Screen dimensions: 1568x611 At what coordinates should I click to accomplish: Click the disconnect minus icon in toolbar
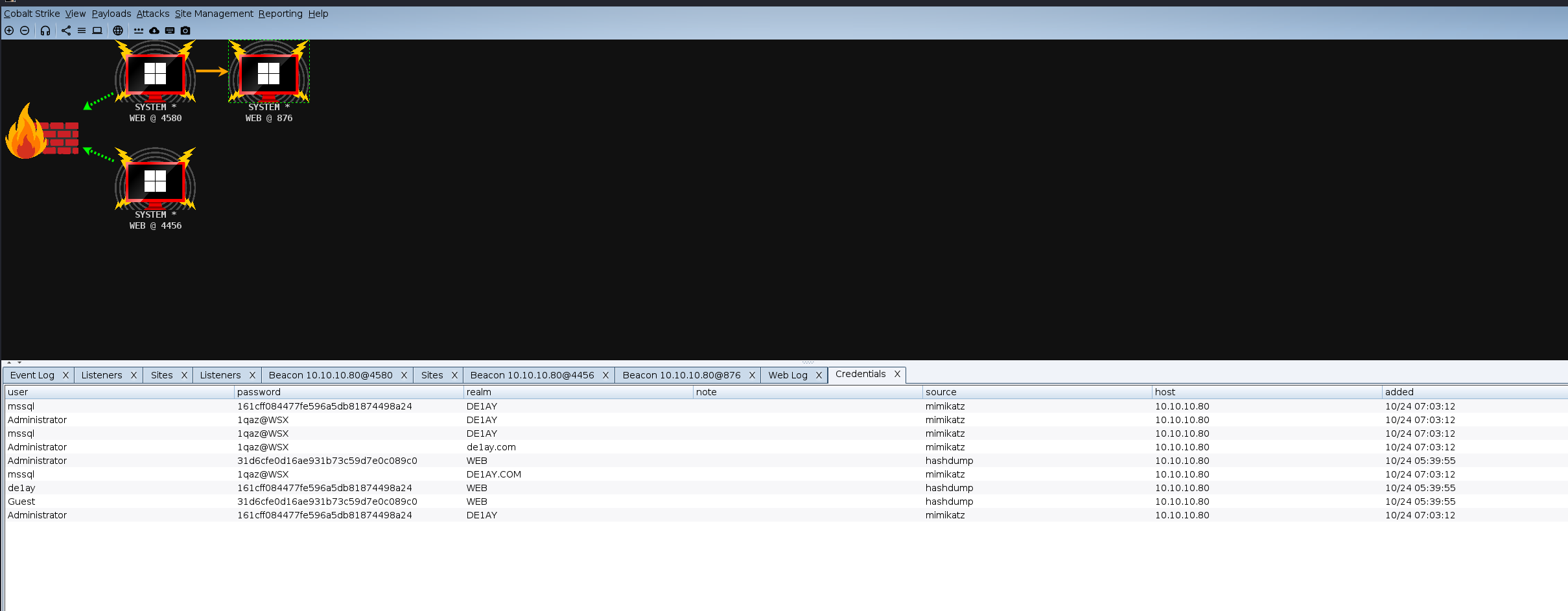click(x=25, y=30)
